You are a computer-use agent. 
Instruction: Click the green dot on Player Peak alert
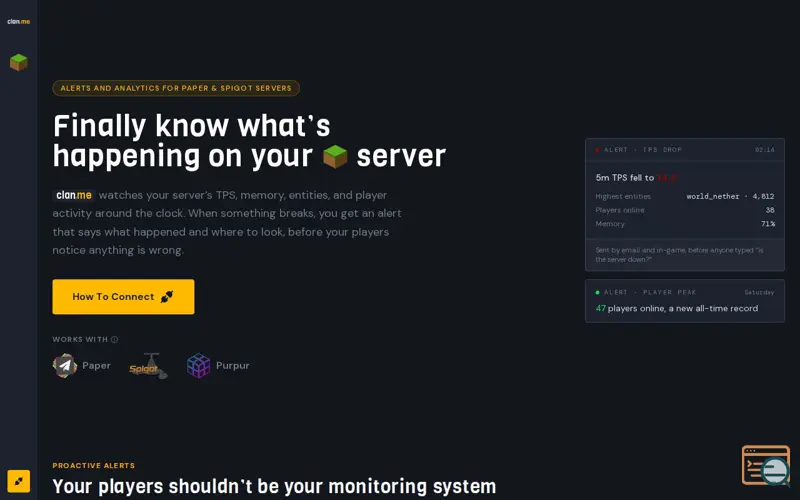pyautogui.click(x=597, y=292)
